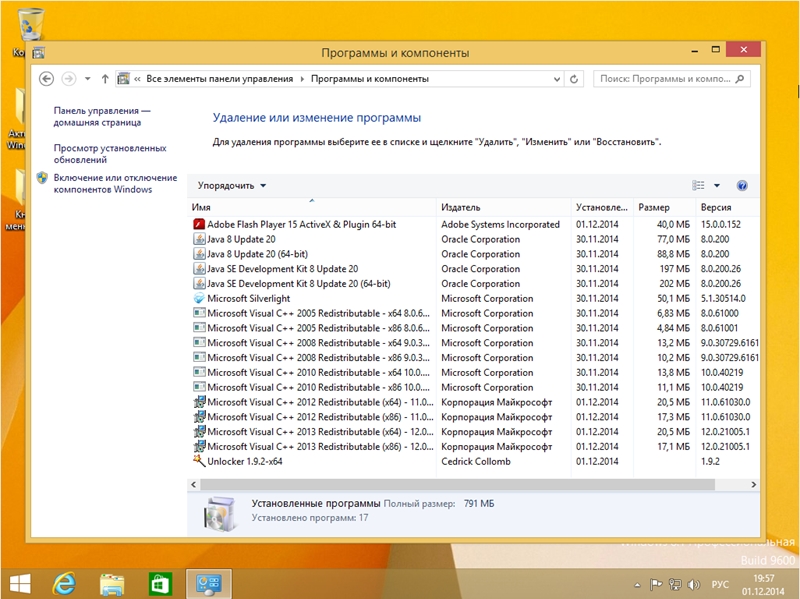Select Visual C++ 2010 x86 icon
This screenshot has height=599, width=800.
pos(199,387)
